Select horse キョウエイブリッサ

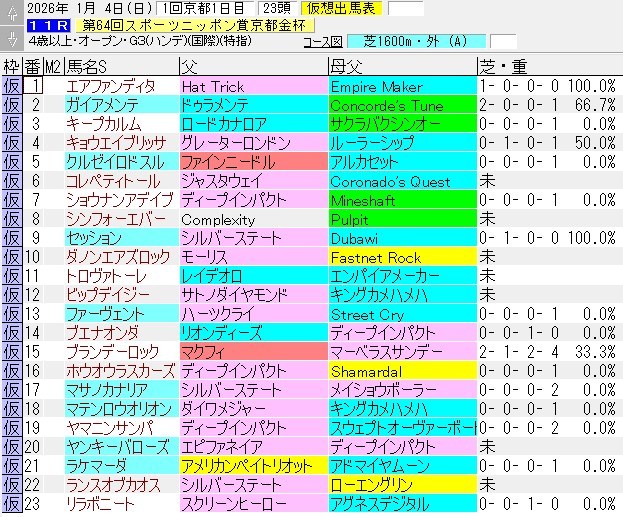coord(122,143)
